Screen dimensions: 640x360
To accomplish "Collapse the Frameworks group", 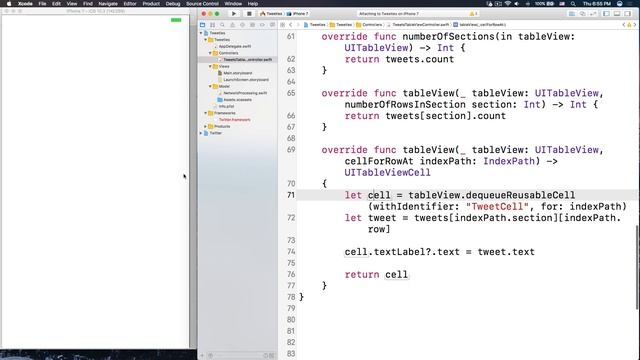I will pos(206,113).
